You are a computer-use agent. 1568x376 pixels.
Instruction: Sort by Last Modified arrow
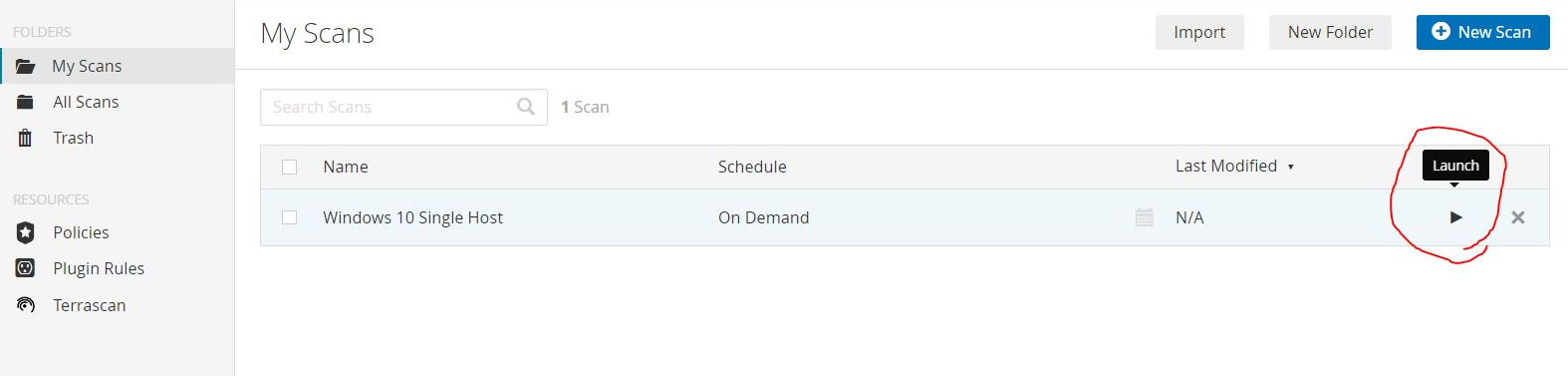1290,167
